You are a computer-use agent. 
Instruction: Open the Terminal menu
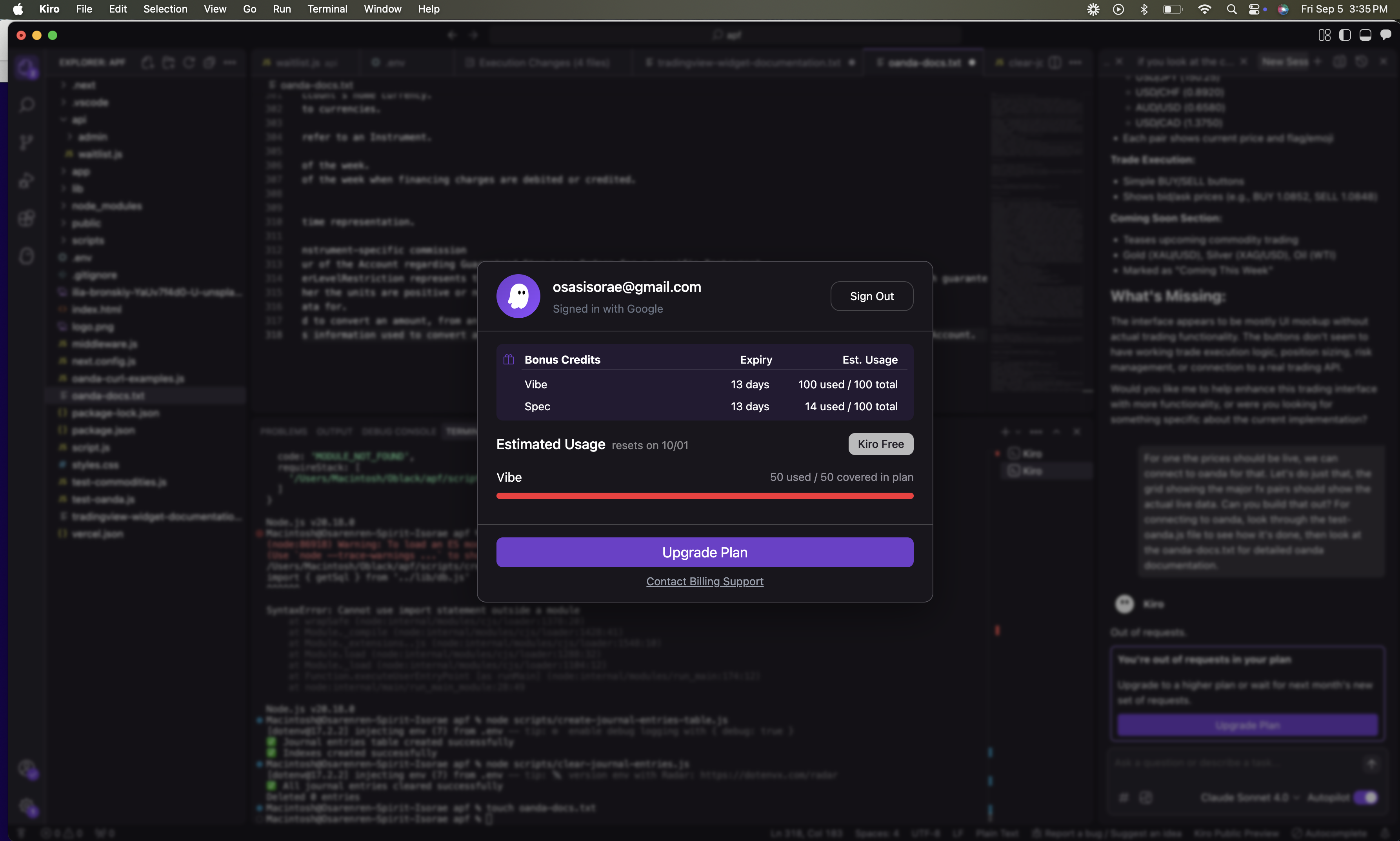click(327, 9)
